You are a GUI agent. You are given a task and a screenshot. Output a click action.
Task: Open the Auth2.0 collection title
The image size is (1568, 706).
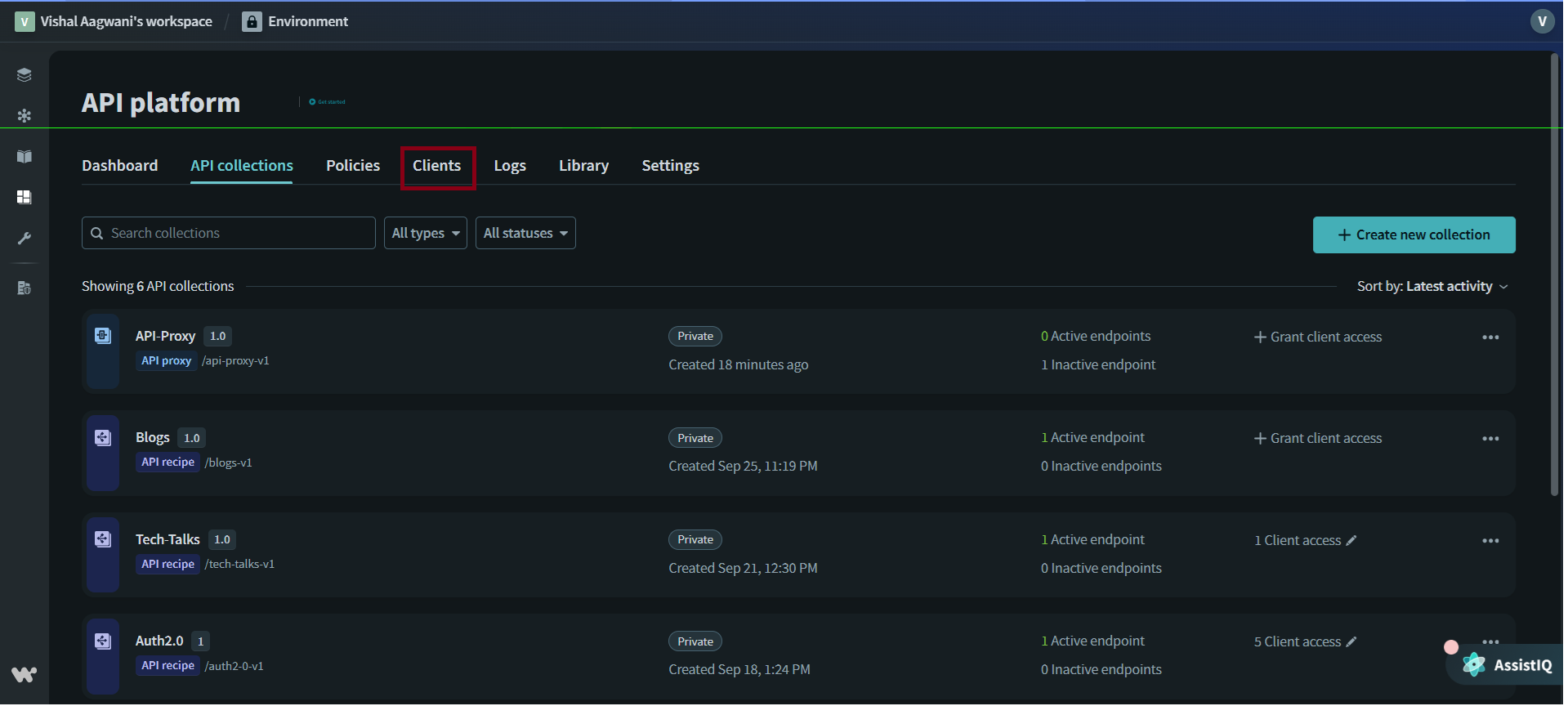pyautogui.click(x=159, y=641)
